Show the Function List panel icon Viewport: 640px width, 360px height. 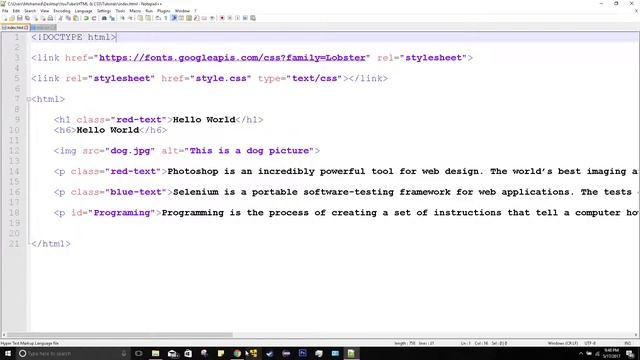[x=197, y=18]
